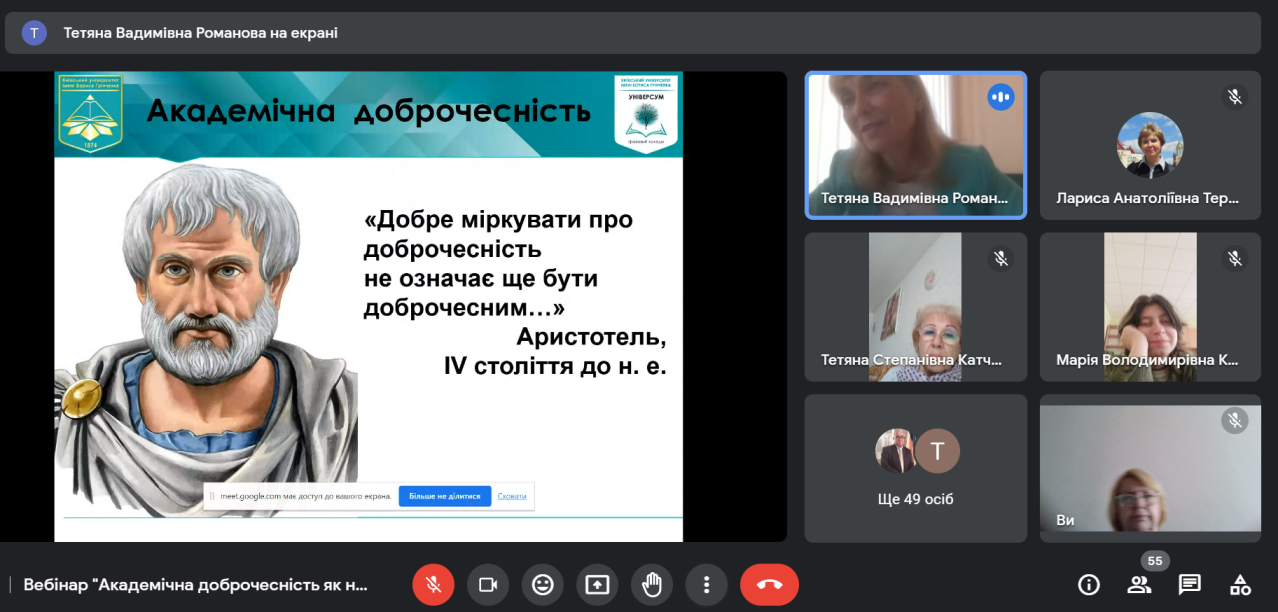Raise your hand in the meeting
Image resolution: width=1278 pixels, height=612 pixels.
pyautogui.click(x=652, y=585)
